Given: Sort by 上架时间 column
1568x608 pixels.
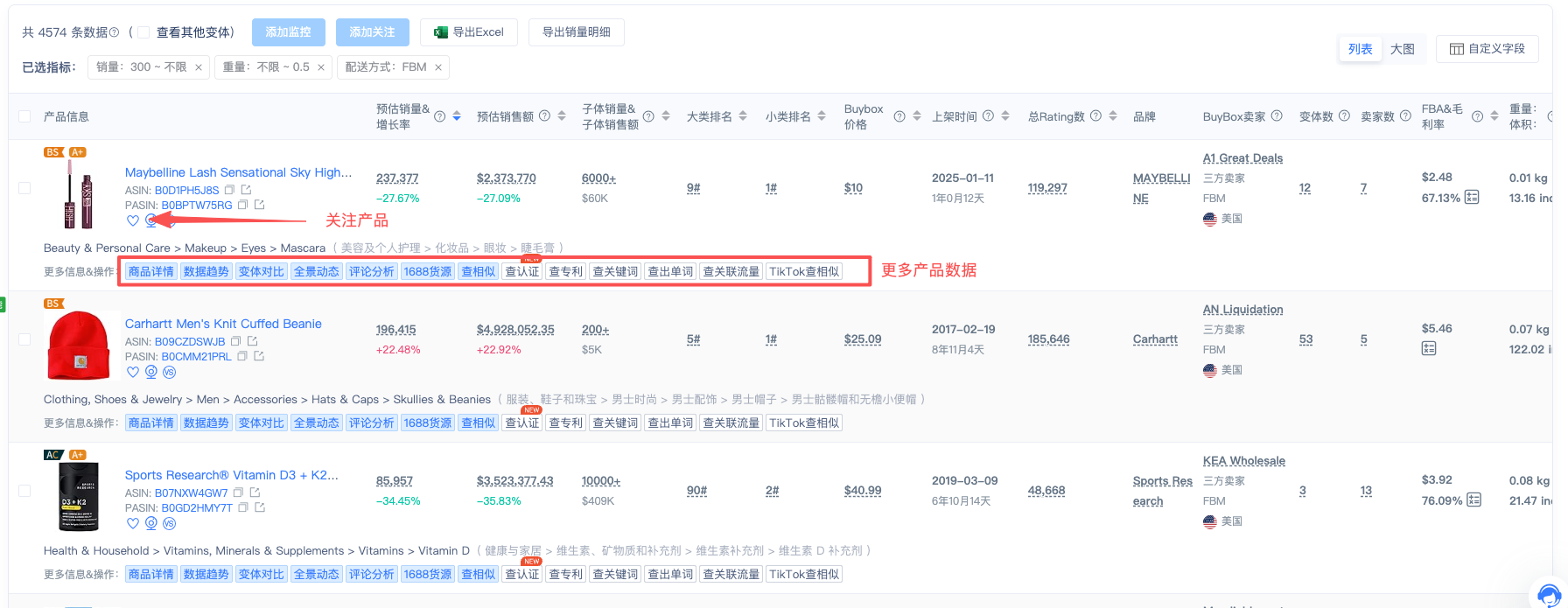Looking at the screenshot, I should (x=1005, y=115).
